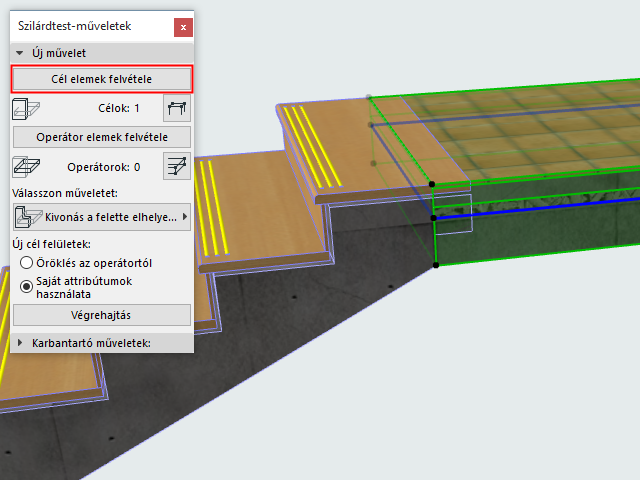
Task: Click the operator element icon left of Operátorok
Action: point(26,167)
